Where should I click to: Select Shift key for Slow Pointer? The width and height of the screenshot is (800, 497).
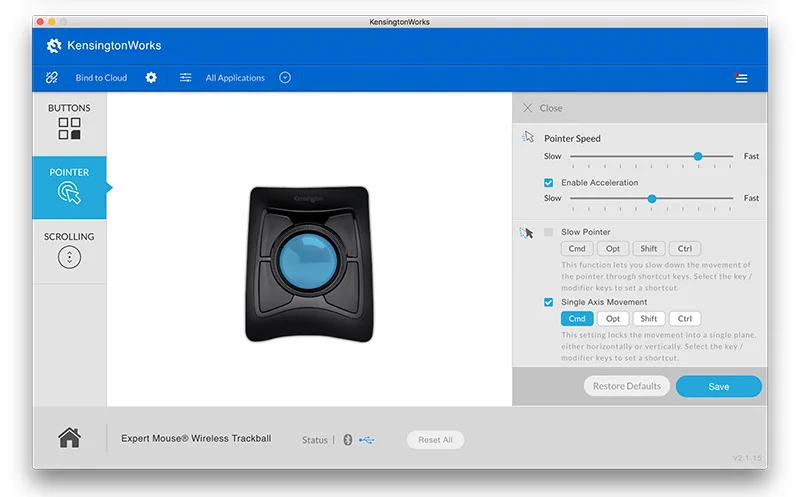(648, 248)
